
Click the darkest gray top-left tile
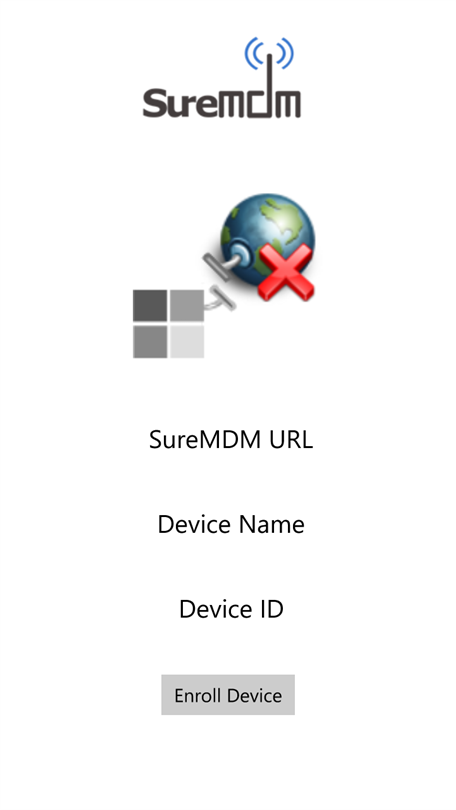tap(150, 306)
